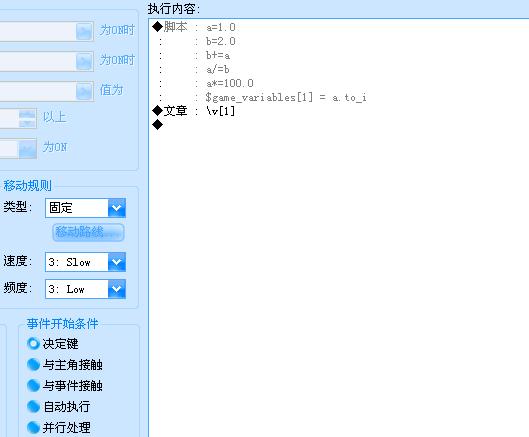The height and width of the screenshot is (437, 529).
Task: Click the first 为ON时 switch selector arrow
Action: pos(84,32)
